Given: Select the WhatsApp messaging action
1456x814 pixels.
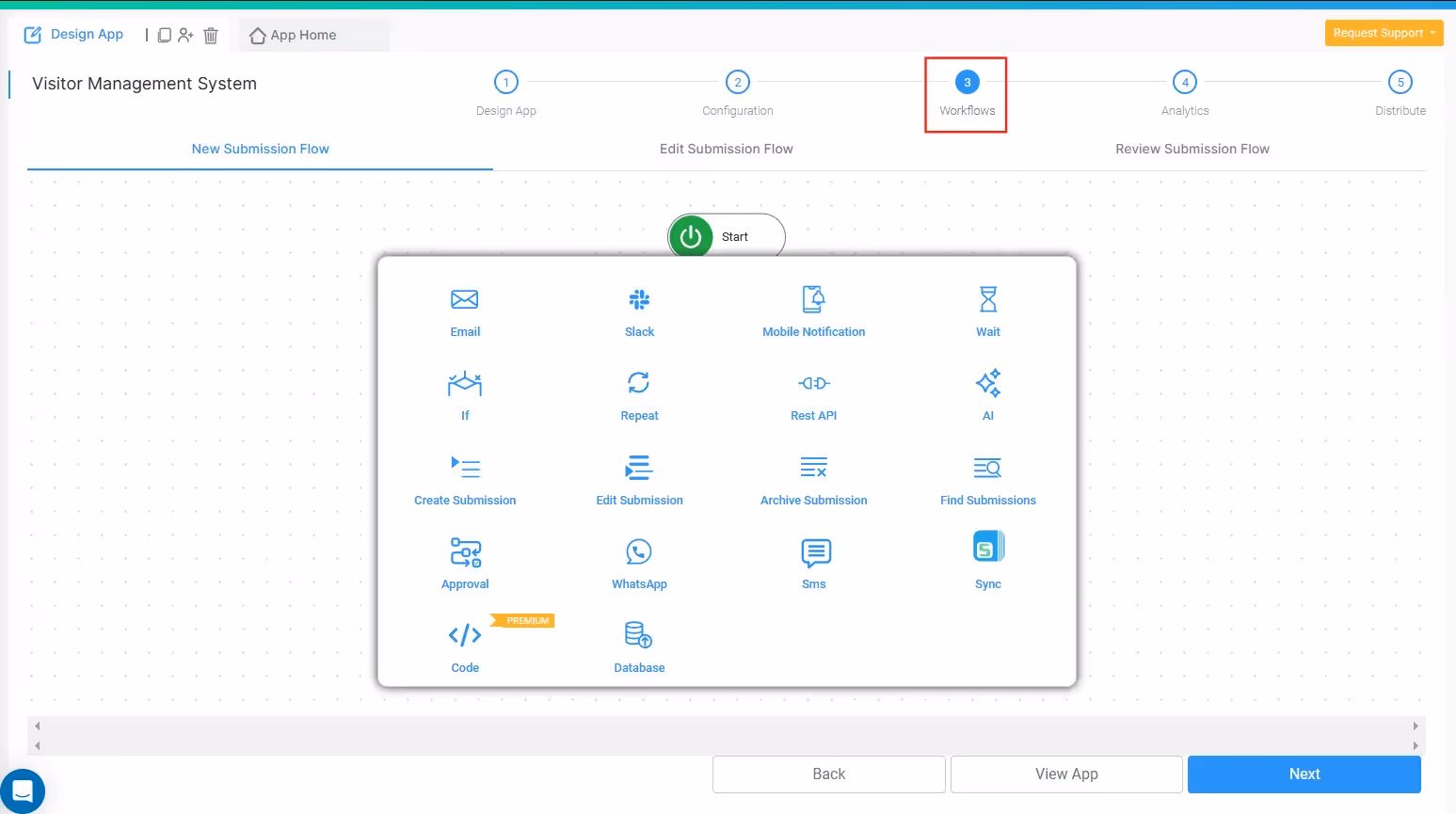Looking at the screenshot, I should point(639,564).
